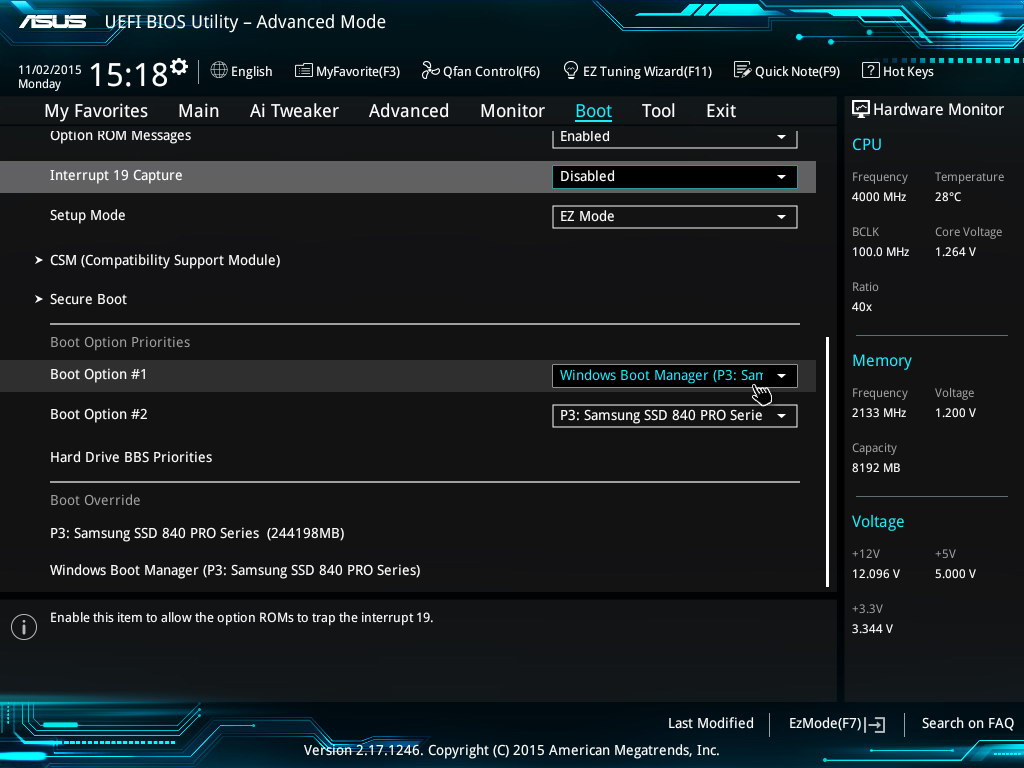Open Qfan Control(F6)
Image resolution: width=1024 pixels, height=768 pixels.
(480, 71)
